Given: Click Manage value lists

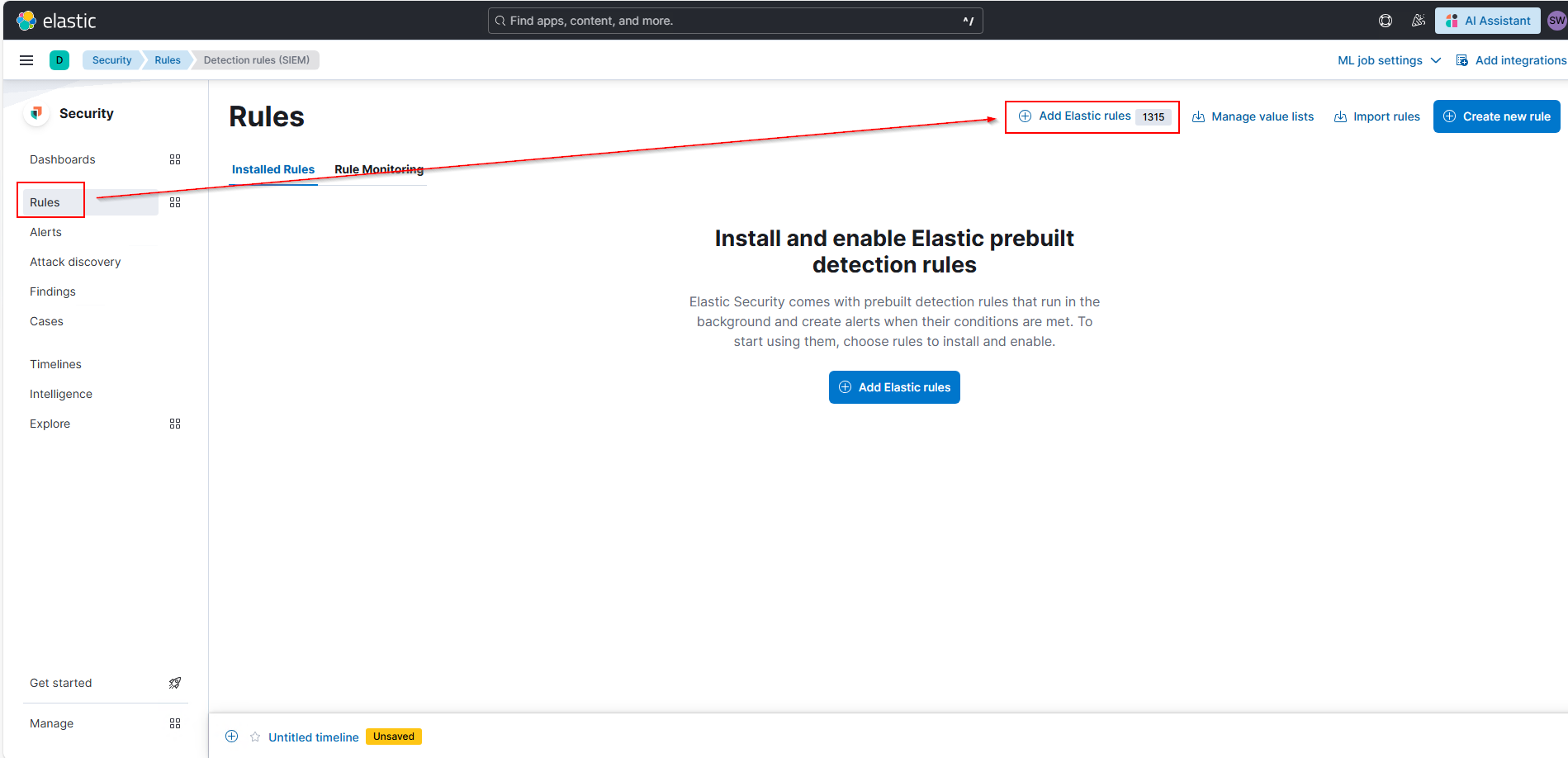Looking at the screenshot, I should 1253,116.
